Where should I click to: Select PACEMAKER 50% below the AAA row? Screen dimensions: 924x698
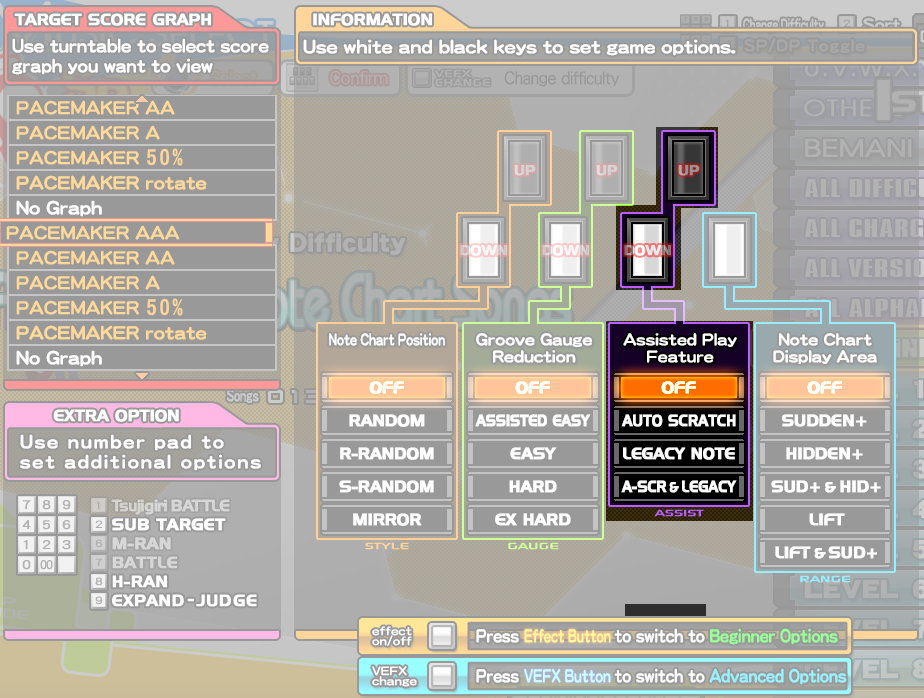142,308
